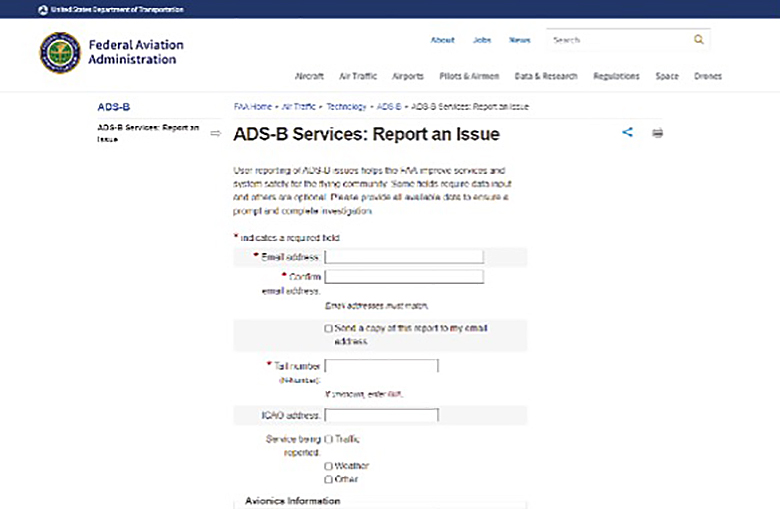Viewport: 780px width, 509px height.
Task: Open the Space navigation menu
Action: tap(667, 76)
